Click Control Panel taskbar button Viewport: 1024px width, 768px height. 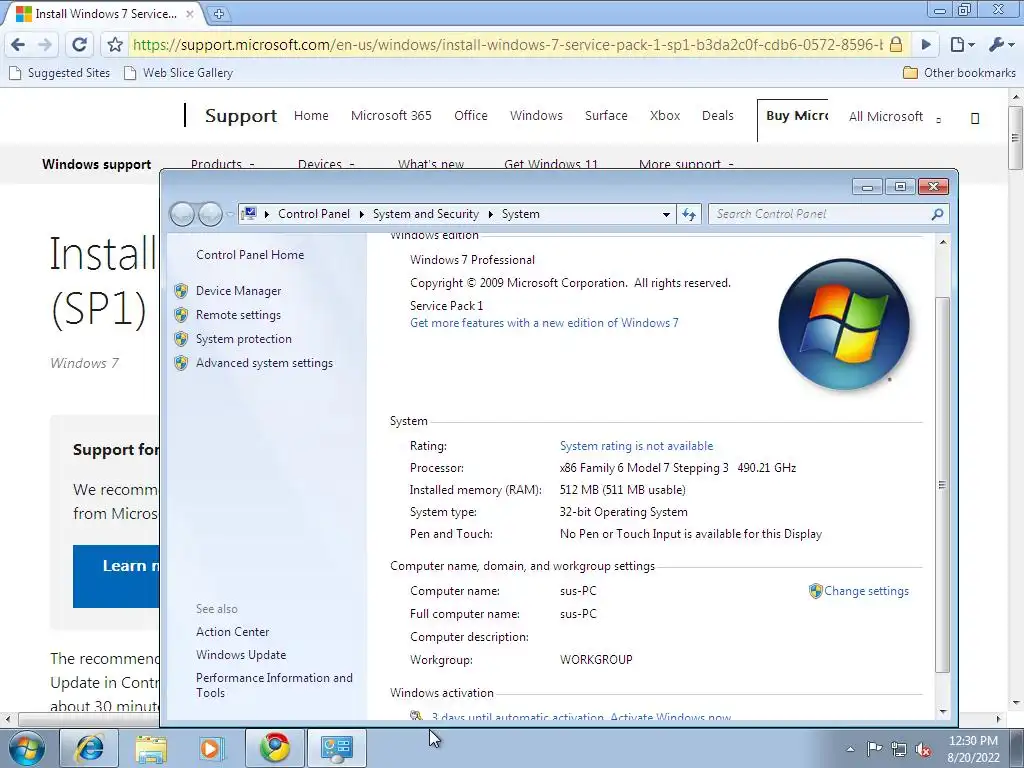[x=336, y=748]
